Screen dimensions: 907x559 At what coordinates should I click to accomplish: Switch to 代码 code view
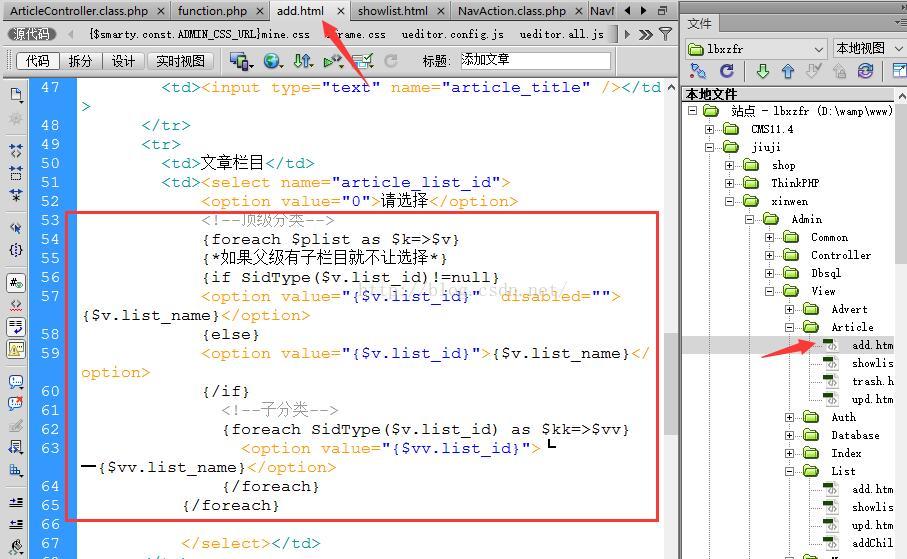[38, 61]
